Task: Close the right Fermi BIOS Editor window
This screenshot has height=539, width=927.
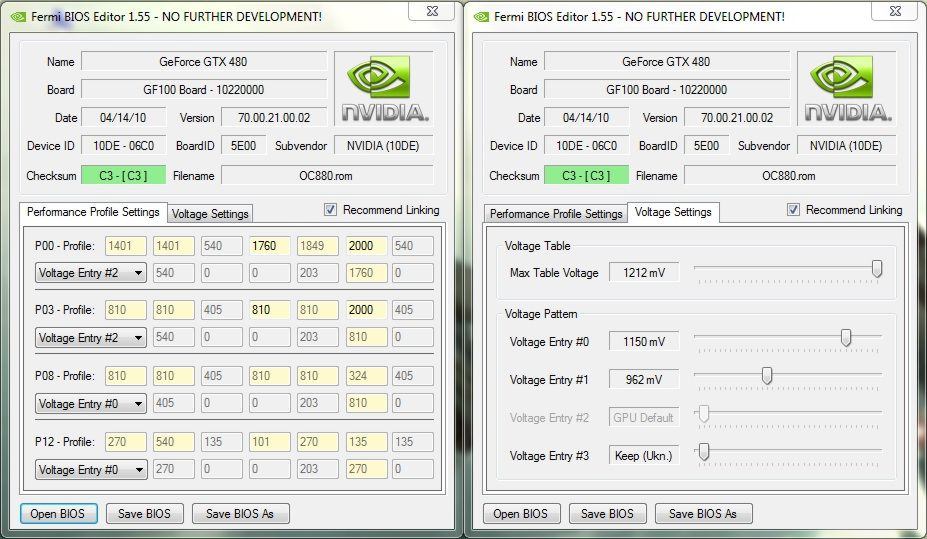Action: click(895, 11)
